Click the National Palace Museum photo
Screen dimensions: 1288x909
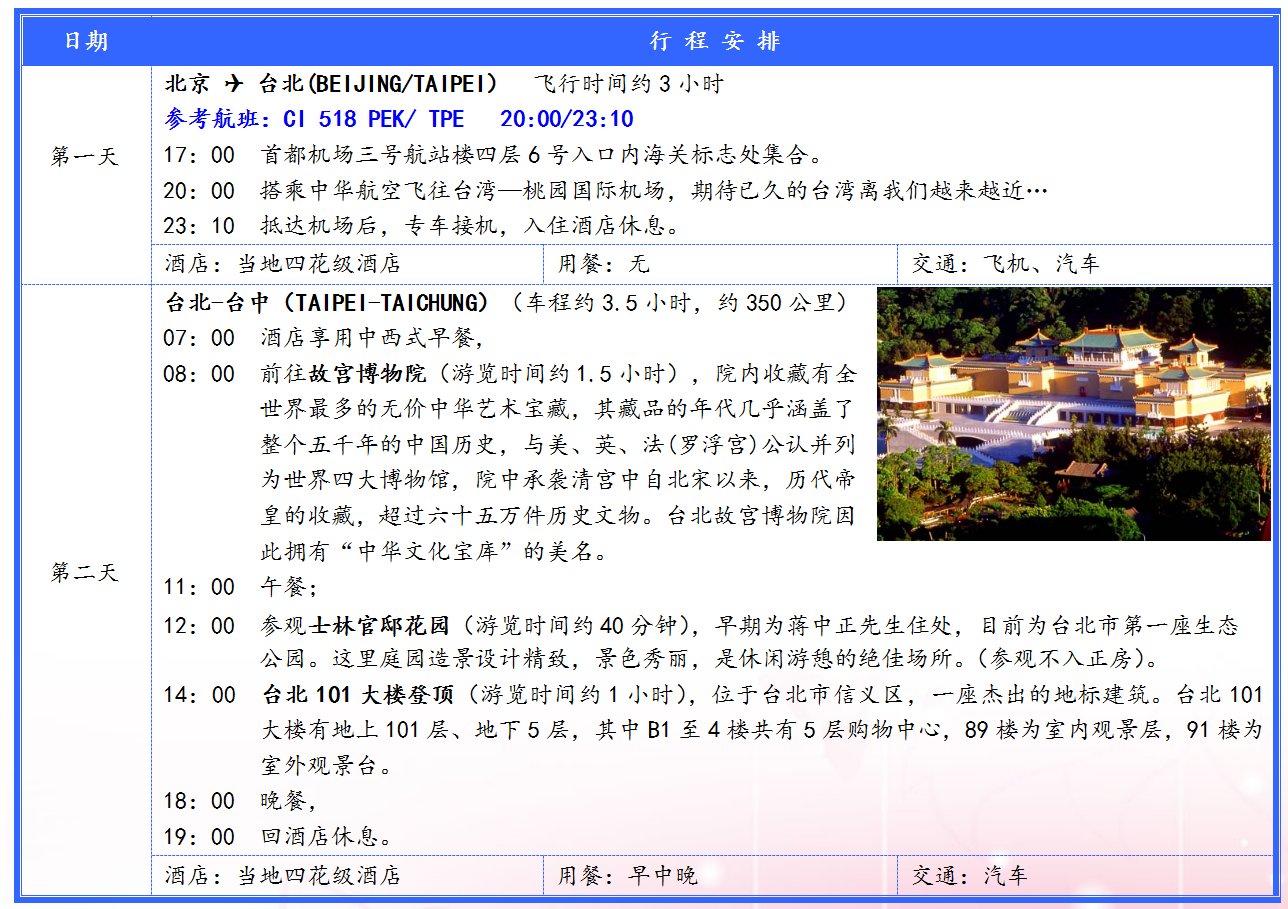(1073, 414)
